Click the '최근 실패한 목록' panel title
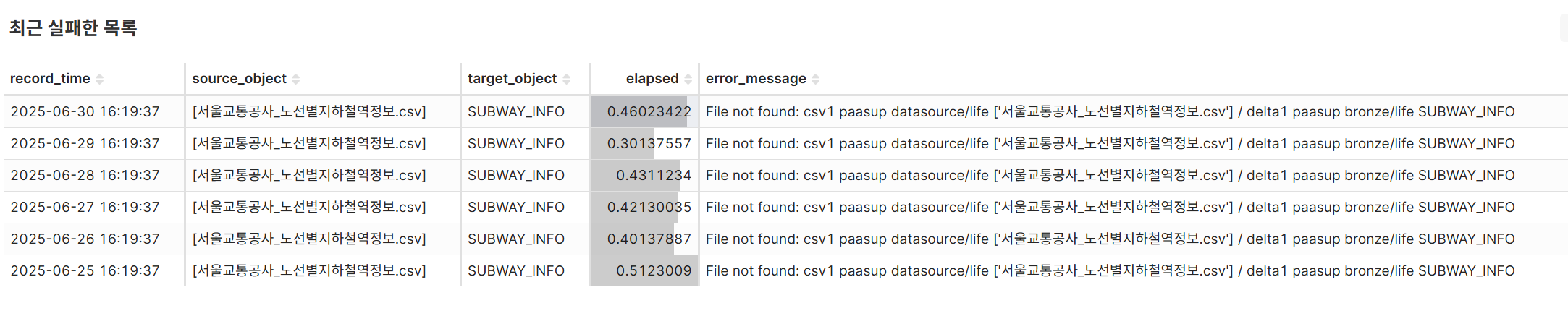The width and height of the screenshot is (1568, 324). pyautogui.click(x=73, y=27)
